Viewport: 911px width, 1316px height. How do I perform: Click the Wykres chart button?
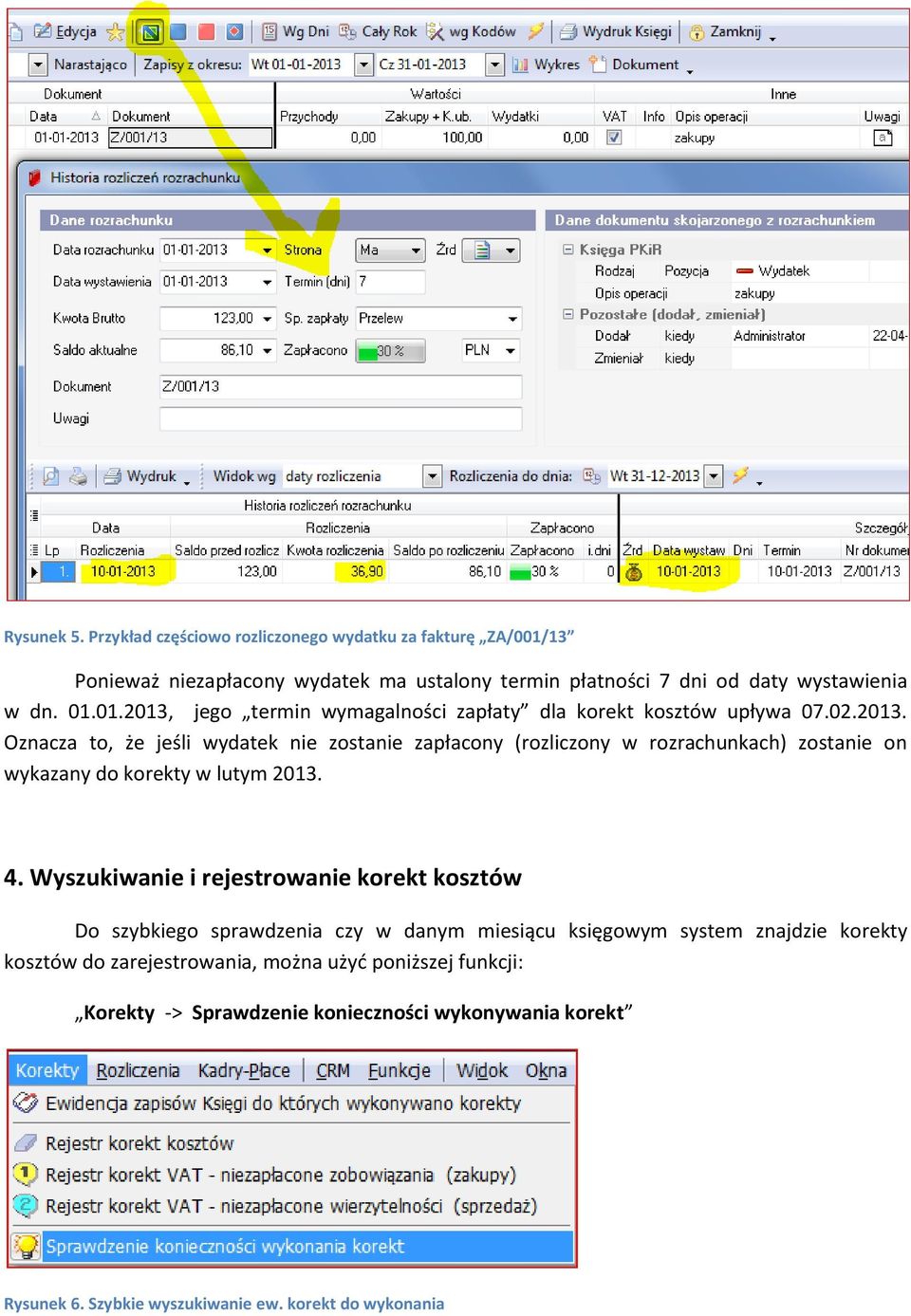coord(546,65)
